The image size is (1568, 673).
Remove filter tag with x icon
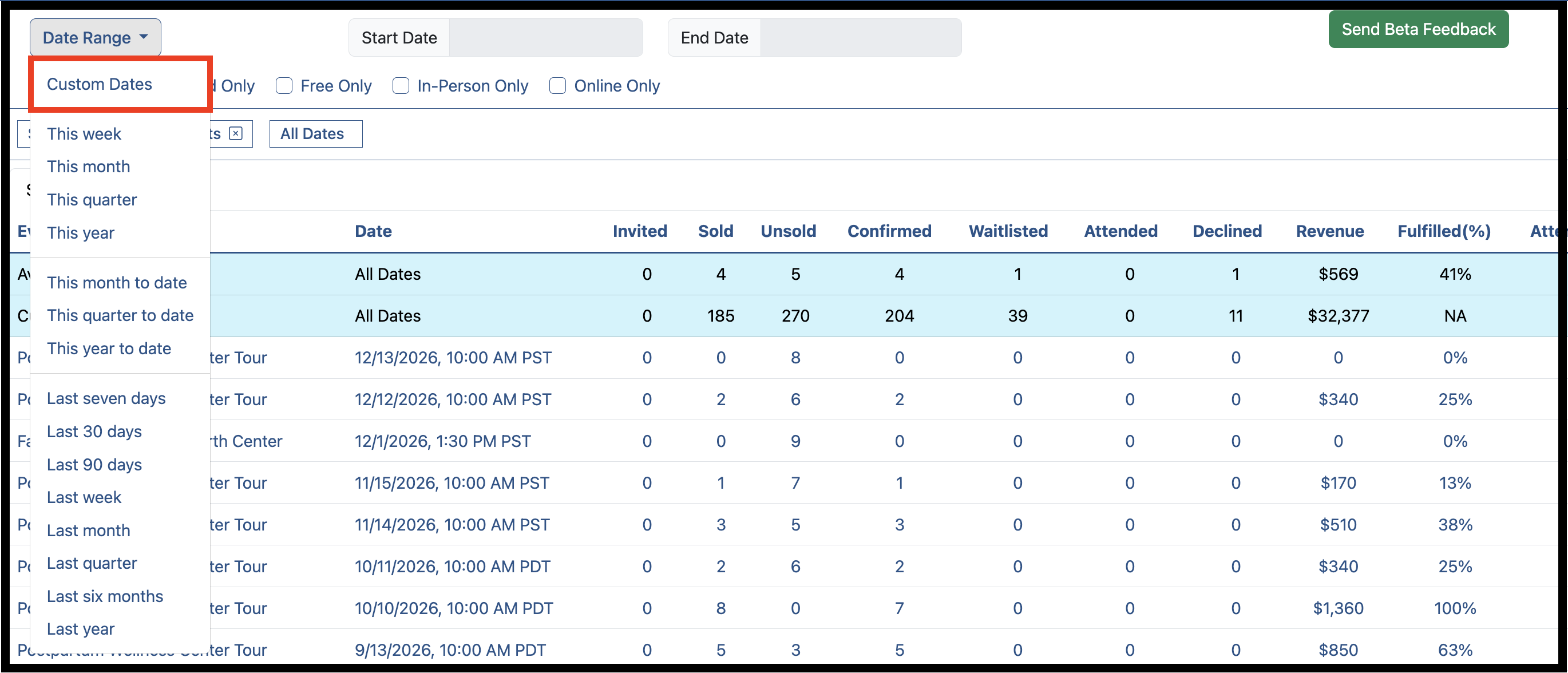click(x=236, y=133)
